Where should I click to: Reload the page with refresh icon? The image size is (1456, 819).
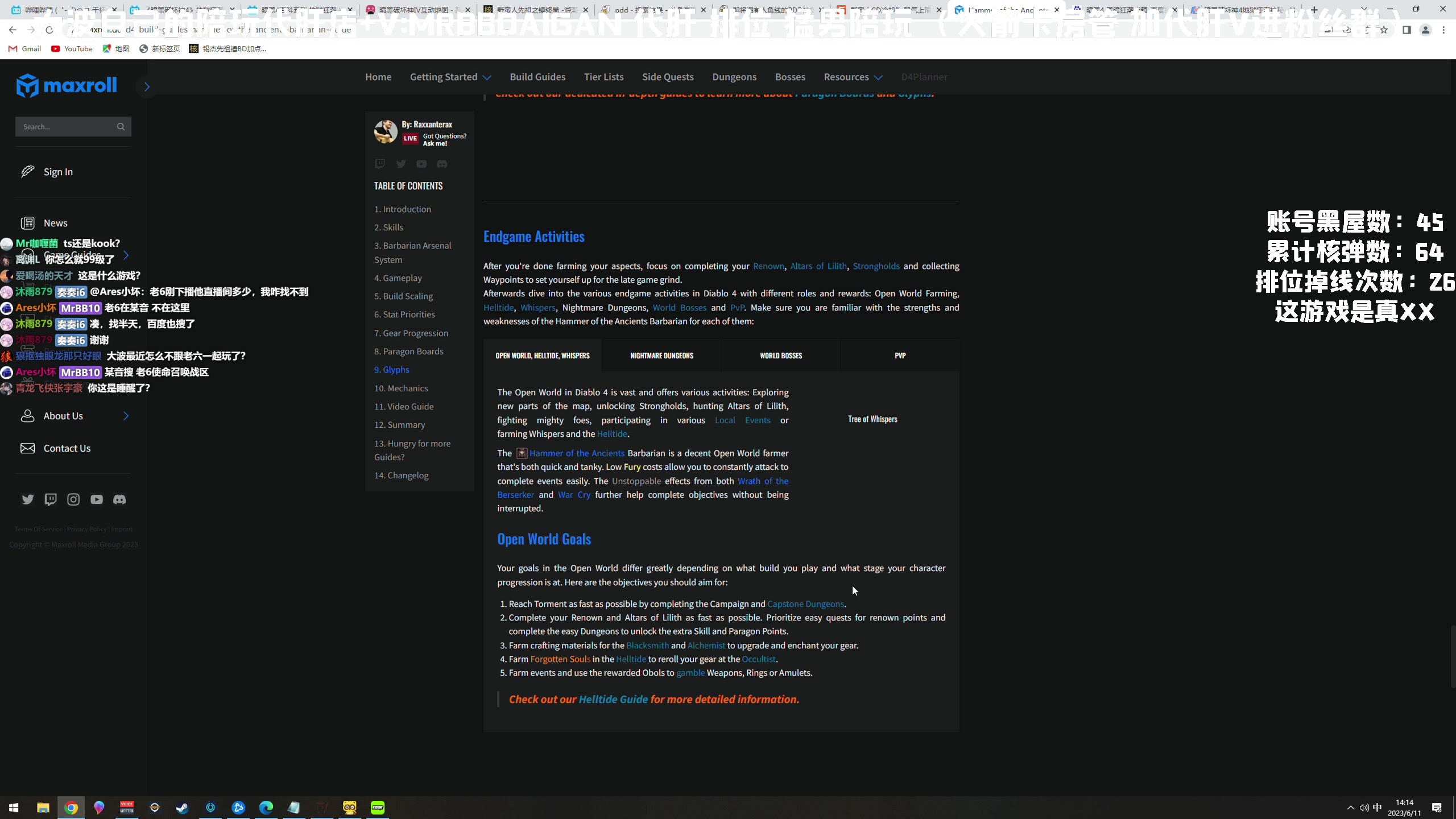tap(49, 30)
